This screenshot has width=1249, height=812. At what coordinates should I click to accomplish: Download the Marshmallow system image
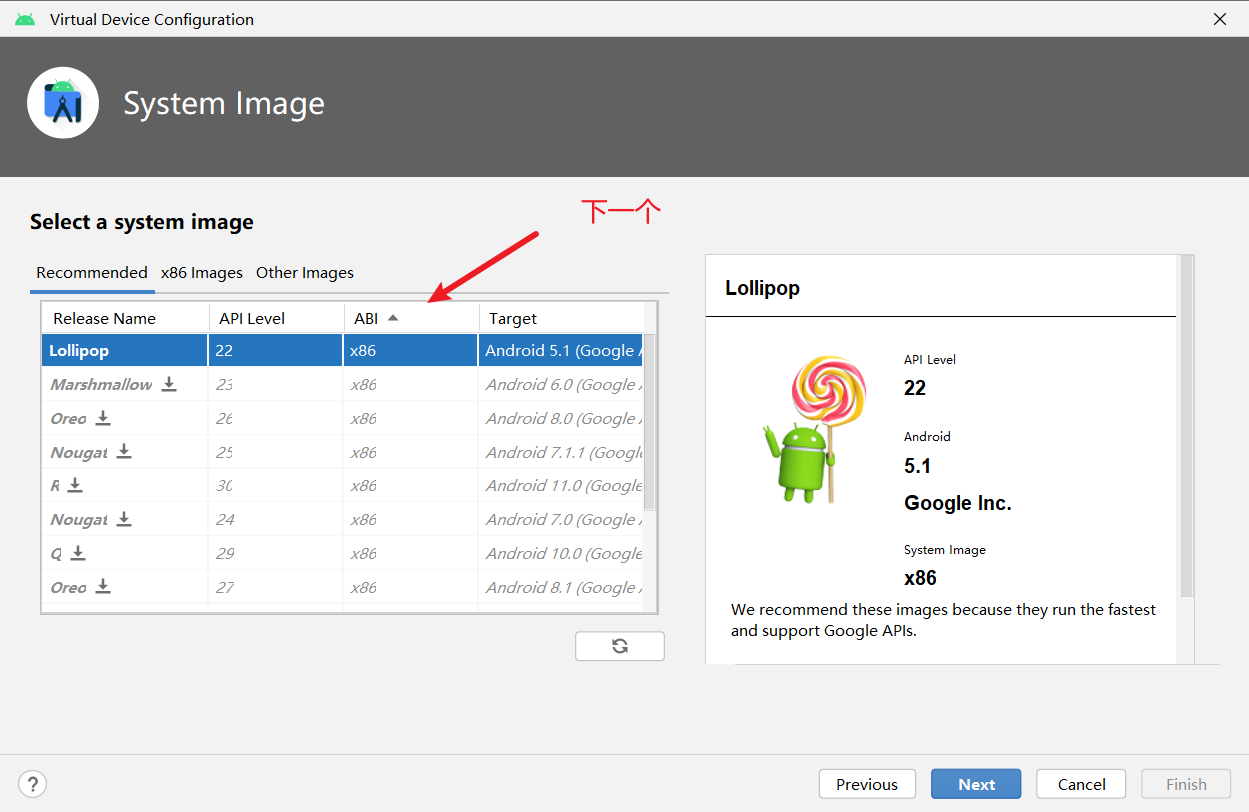coord(169,384)
